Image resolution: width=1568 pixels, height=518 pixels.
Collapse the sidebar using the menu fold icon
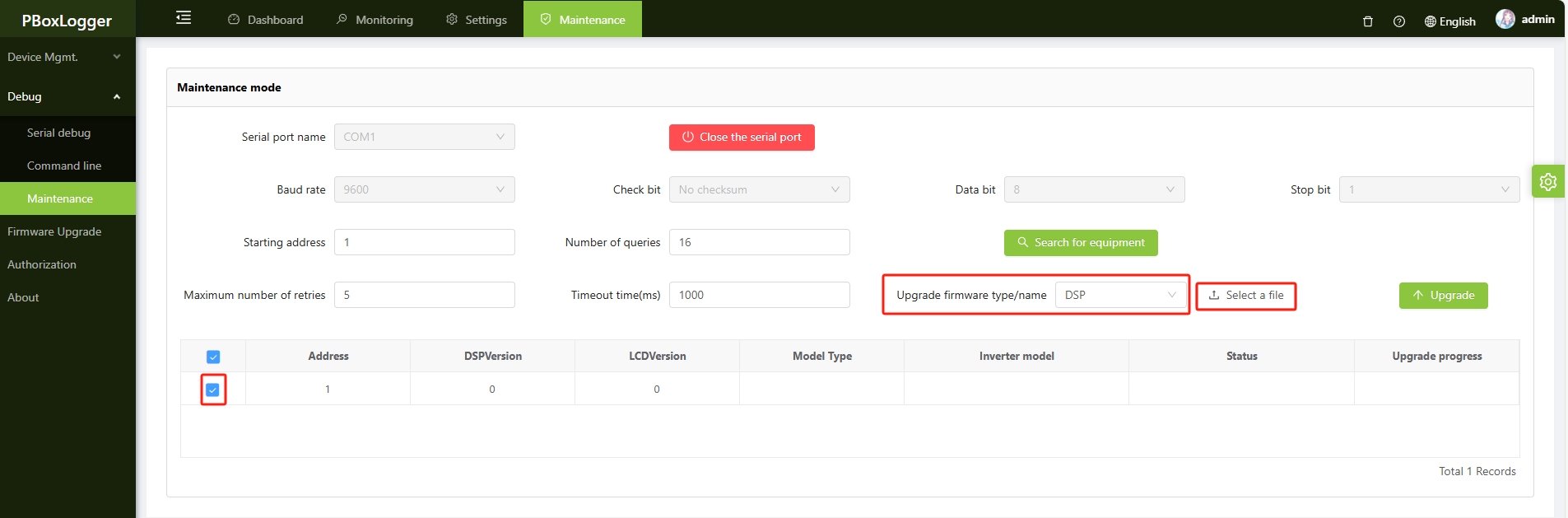coord(184,18)
